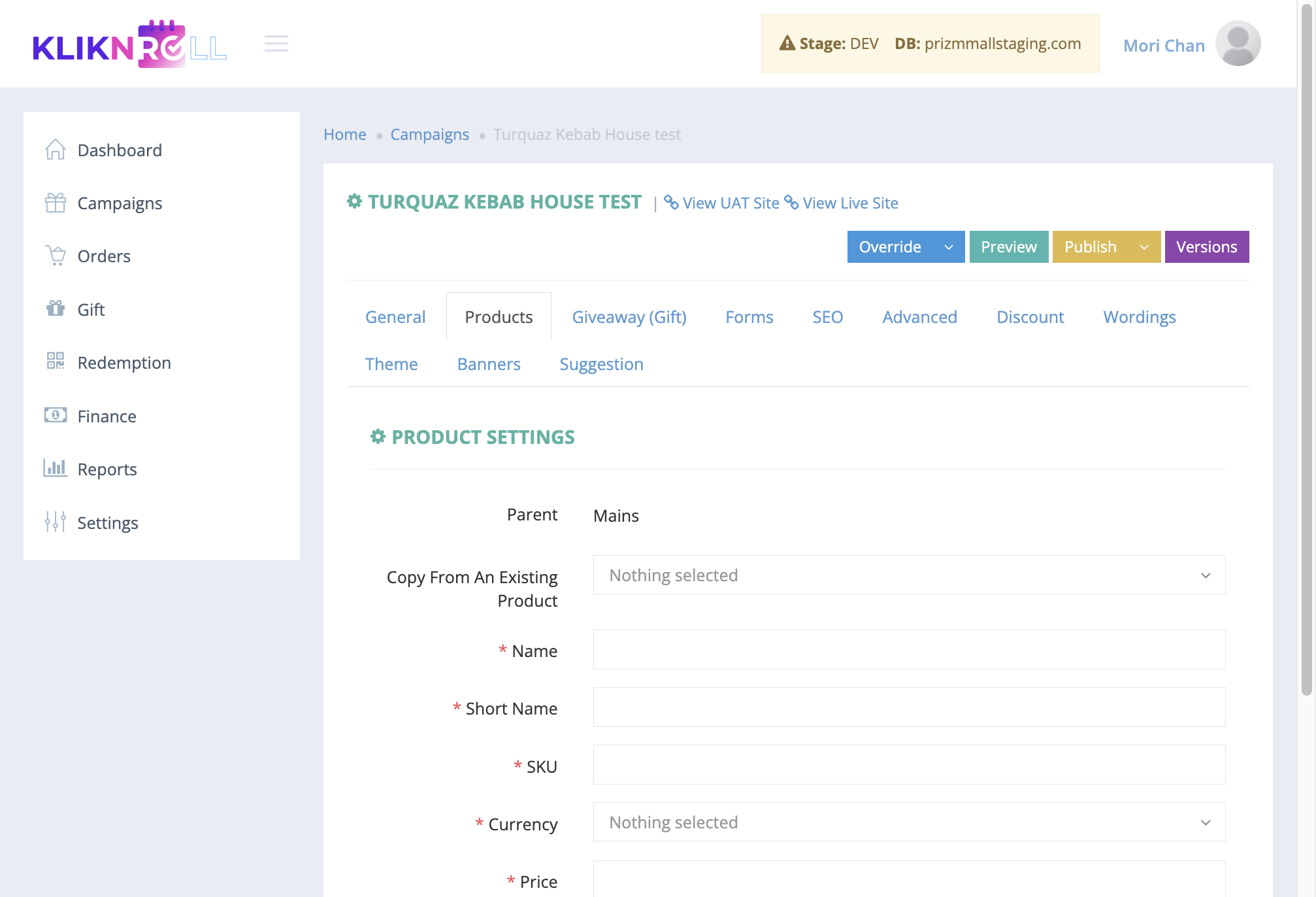
Task: Expand the Publish button dropdown arrow
Action: (x=1144, y=247)
